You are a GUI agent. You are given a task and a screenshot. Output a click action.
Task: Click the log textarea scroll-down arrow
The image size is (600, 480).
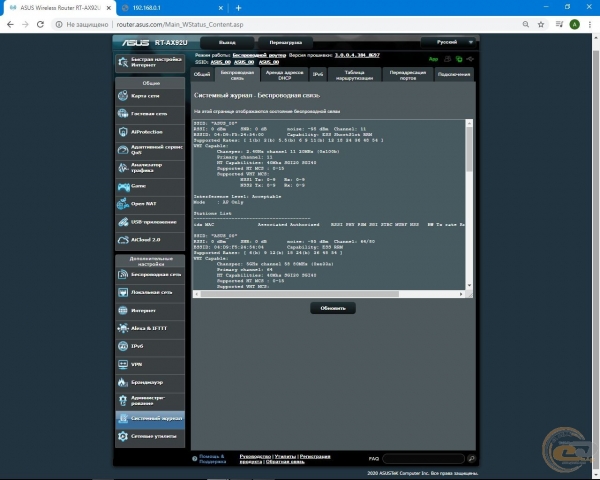(x=469, y=286)
